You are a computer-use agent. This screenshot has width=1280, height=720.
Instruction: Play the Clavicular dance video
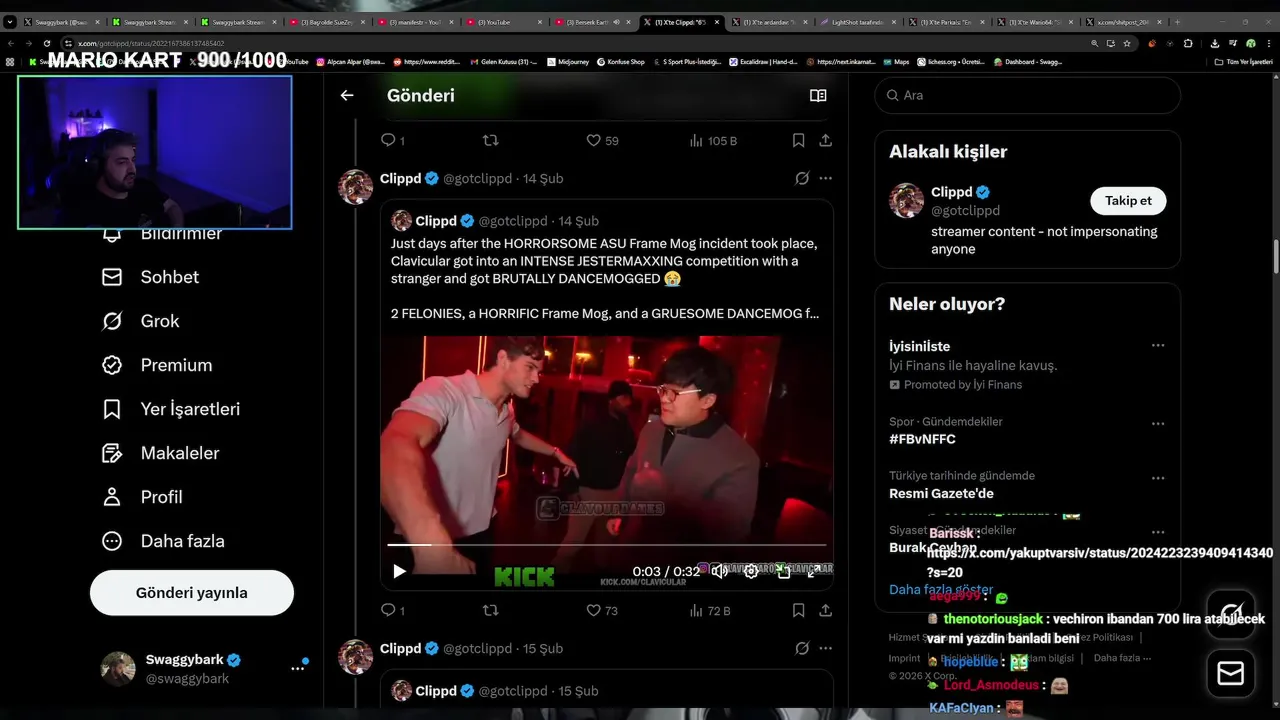click(x=399, y=571)
